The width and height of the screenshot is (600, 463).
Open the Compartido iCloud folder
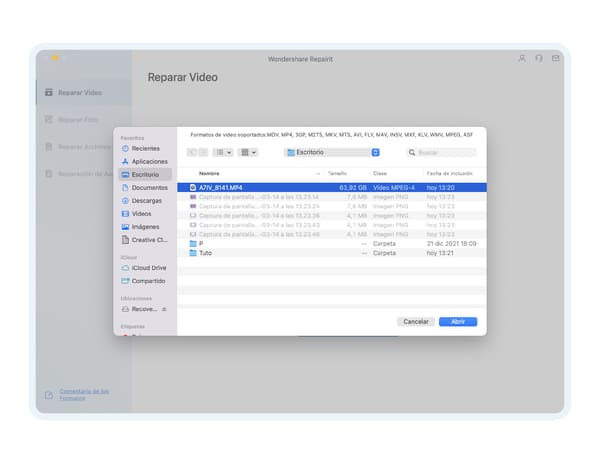143,281
